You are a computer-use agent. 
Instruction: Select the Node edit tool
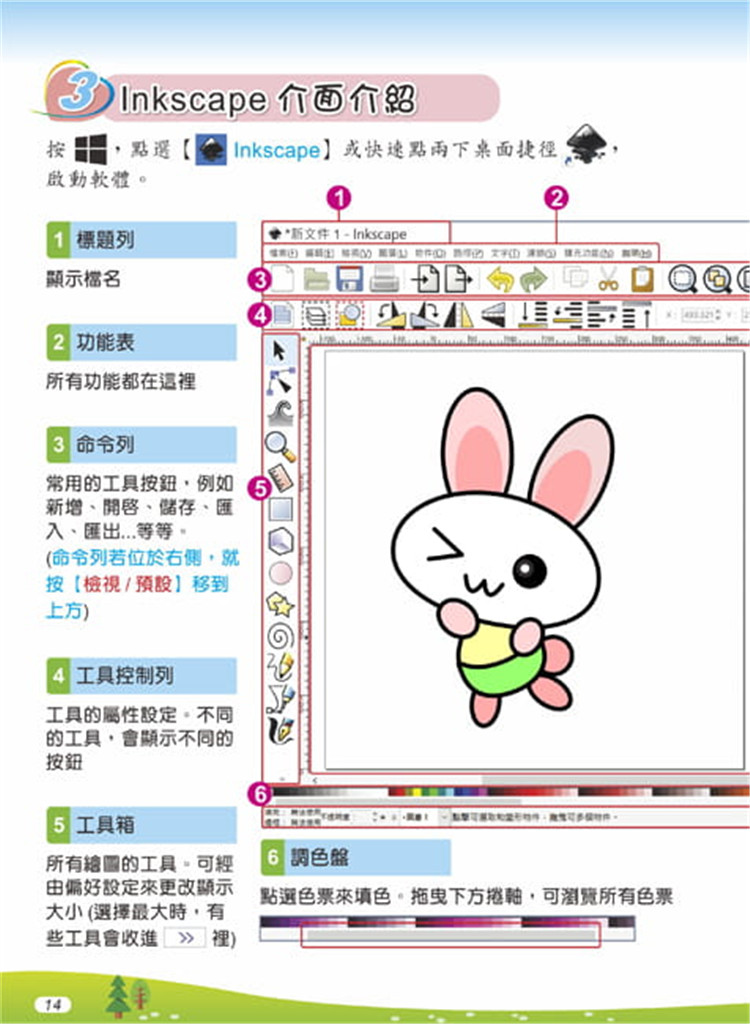pyautogui.click(x=281, y=382)
